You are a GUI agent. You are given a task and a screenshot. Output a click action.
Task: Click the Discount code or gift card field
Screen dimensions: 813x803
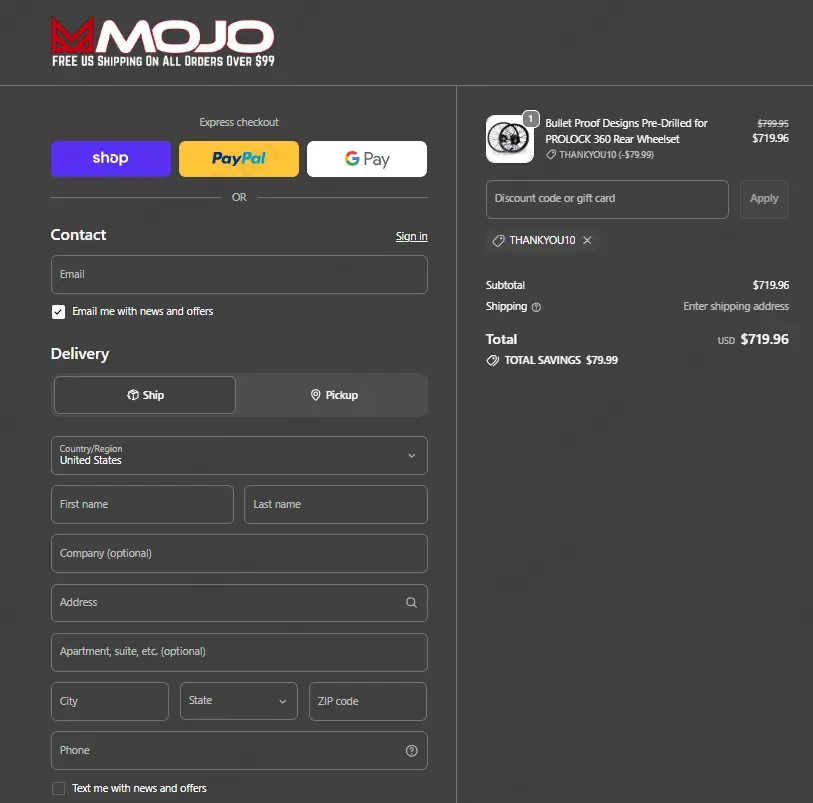(x=607, y=199)
